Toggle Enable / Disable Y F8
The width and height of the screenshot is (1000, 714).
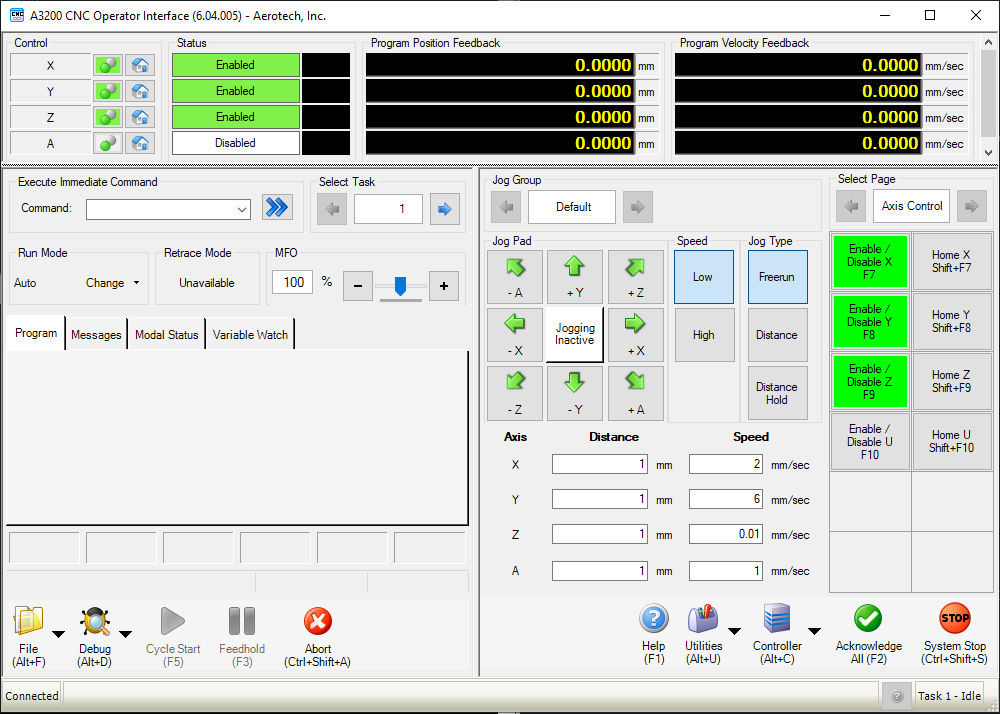tap(870, 322)
